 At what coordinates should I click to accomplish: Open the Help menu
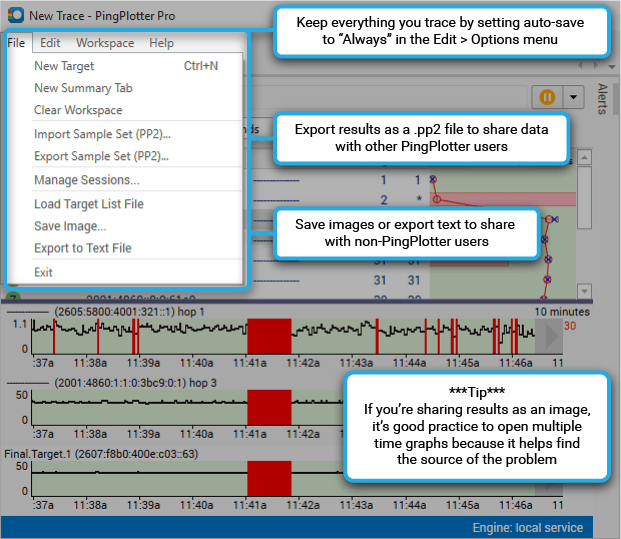tap(161, 43)
